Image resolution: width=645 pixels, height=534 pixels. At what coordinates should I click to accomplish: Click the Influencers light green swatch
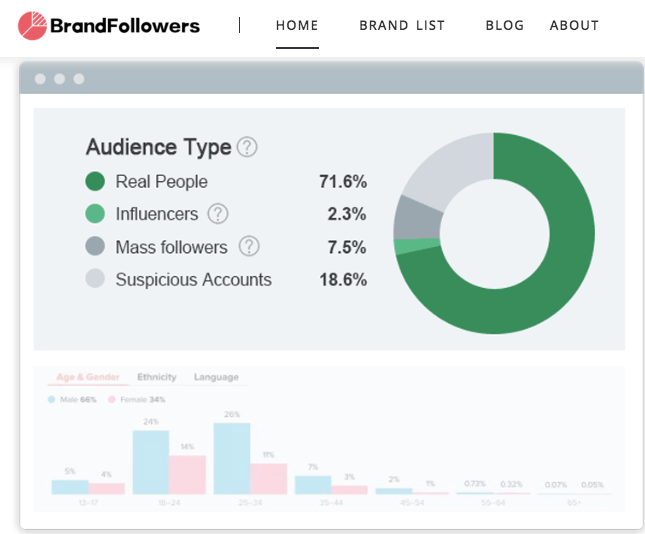pyautogui.click(x=95, y=214)
